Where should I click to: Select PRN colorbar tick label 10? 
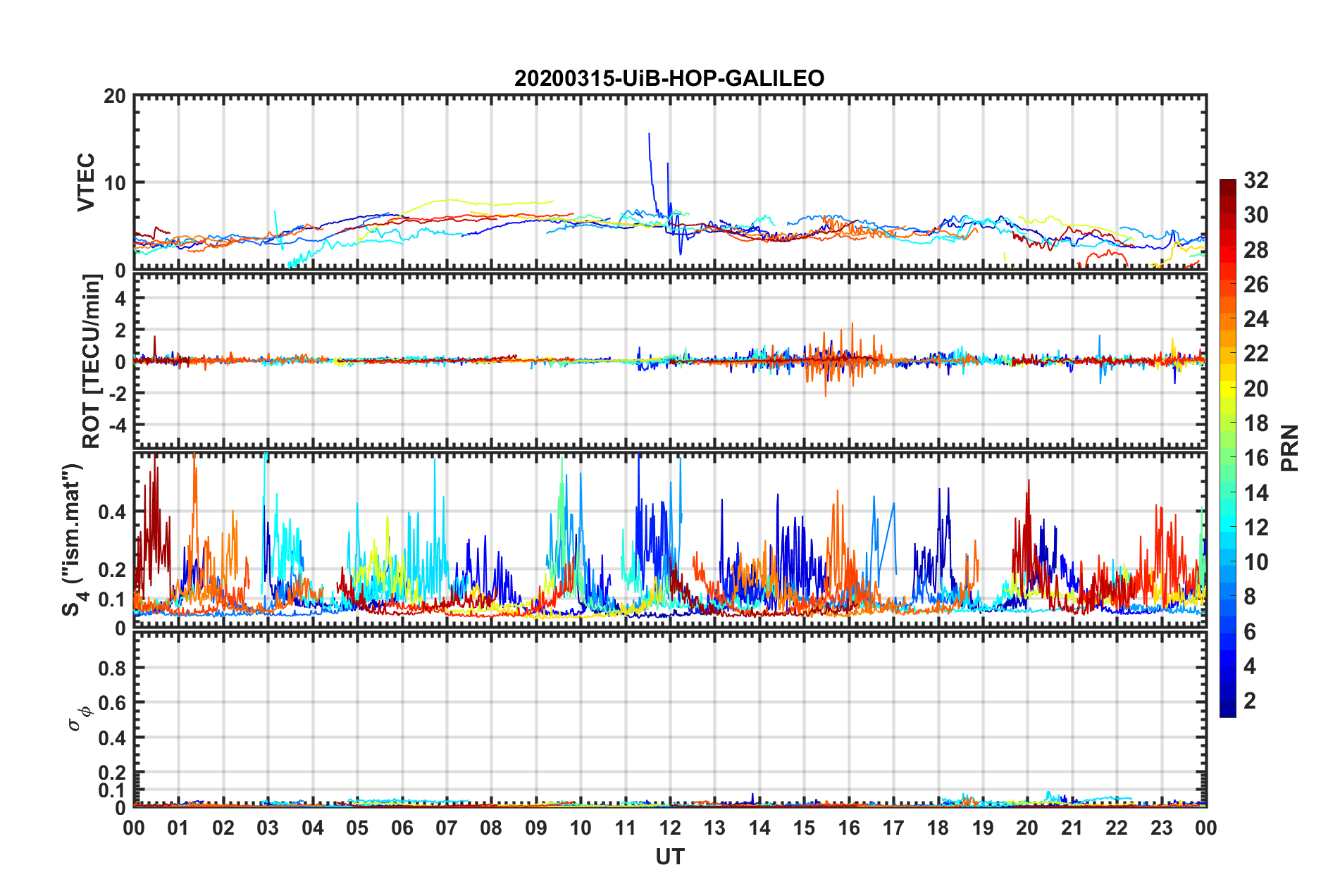1256,562
